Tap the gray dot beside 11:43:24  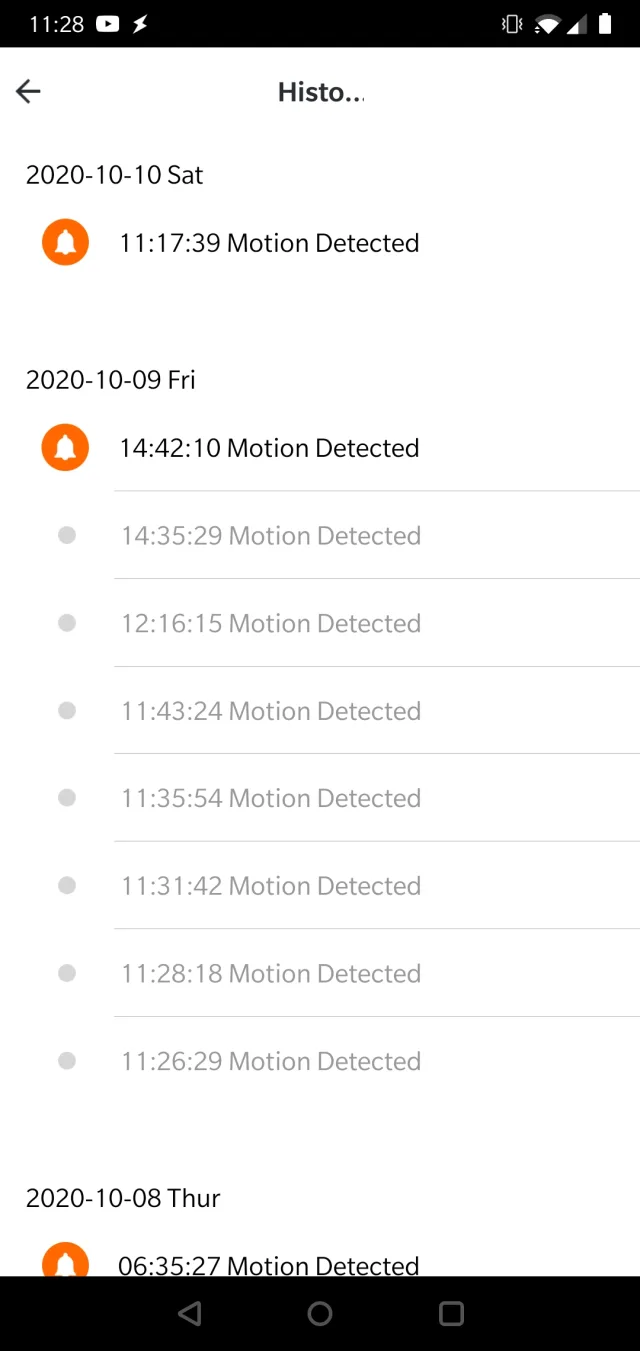[x=67, y=710]
